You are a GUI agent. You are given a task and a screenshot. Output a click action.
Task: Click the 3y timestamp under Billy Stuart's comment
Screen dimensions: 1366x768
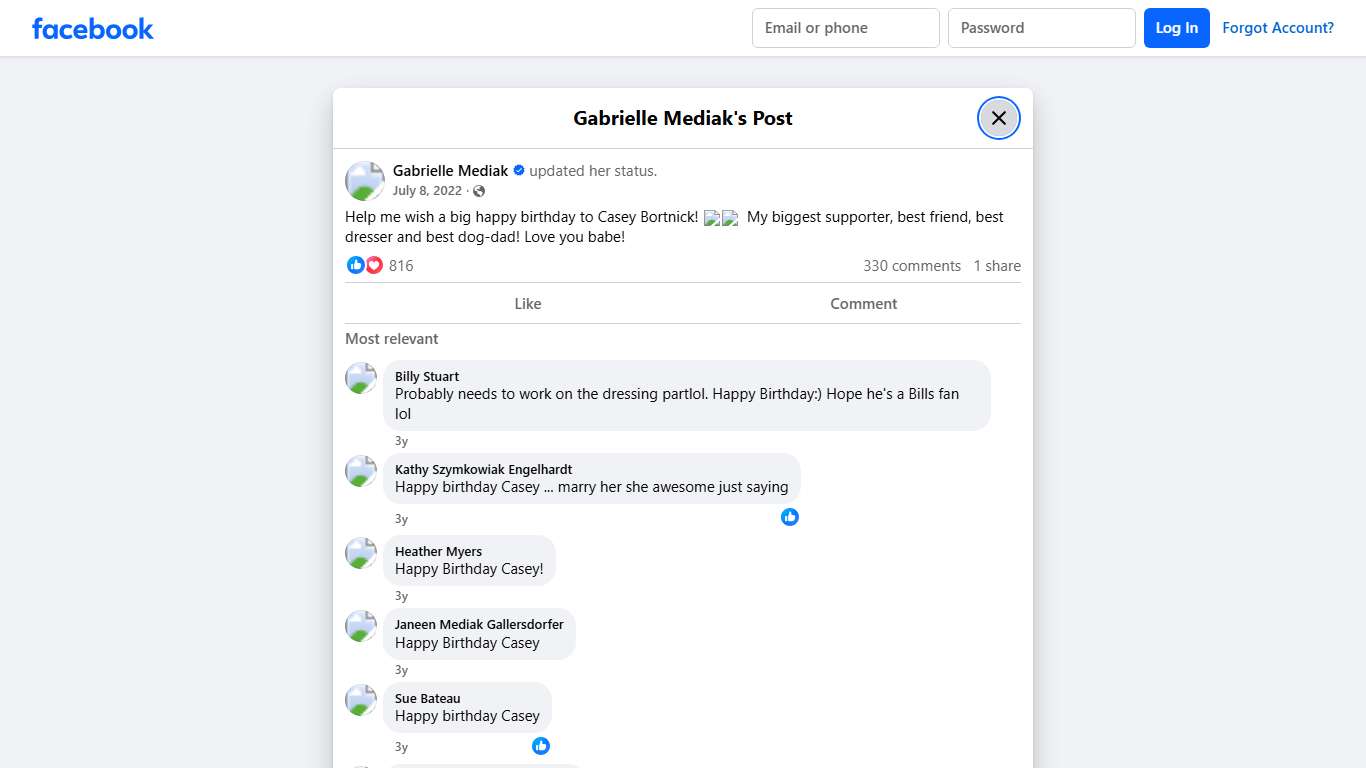[401, 440]
